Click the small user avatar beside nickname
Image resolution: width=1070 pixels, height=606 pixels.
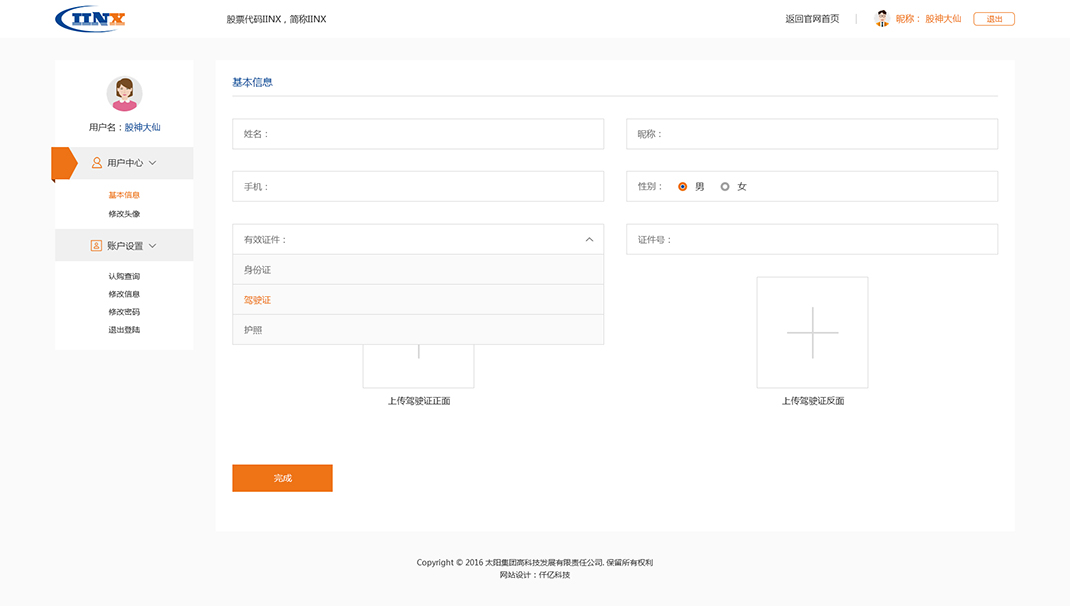click(x=882, y=18)
